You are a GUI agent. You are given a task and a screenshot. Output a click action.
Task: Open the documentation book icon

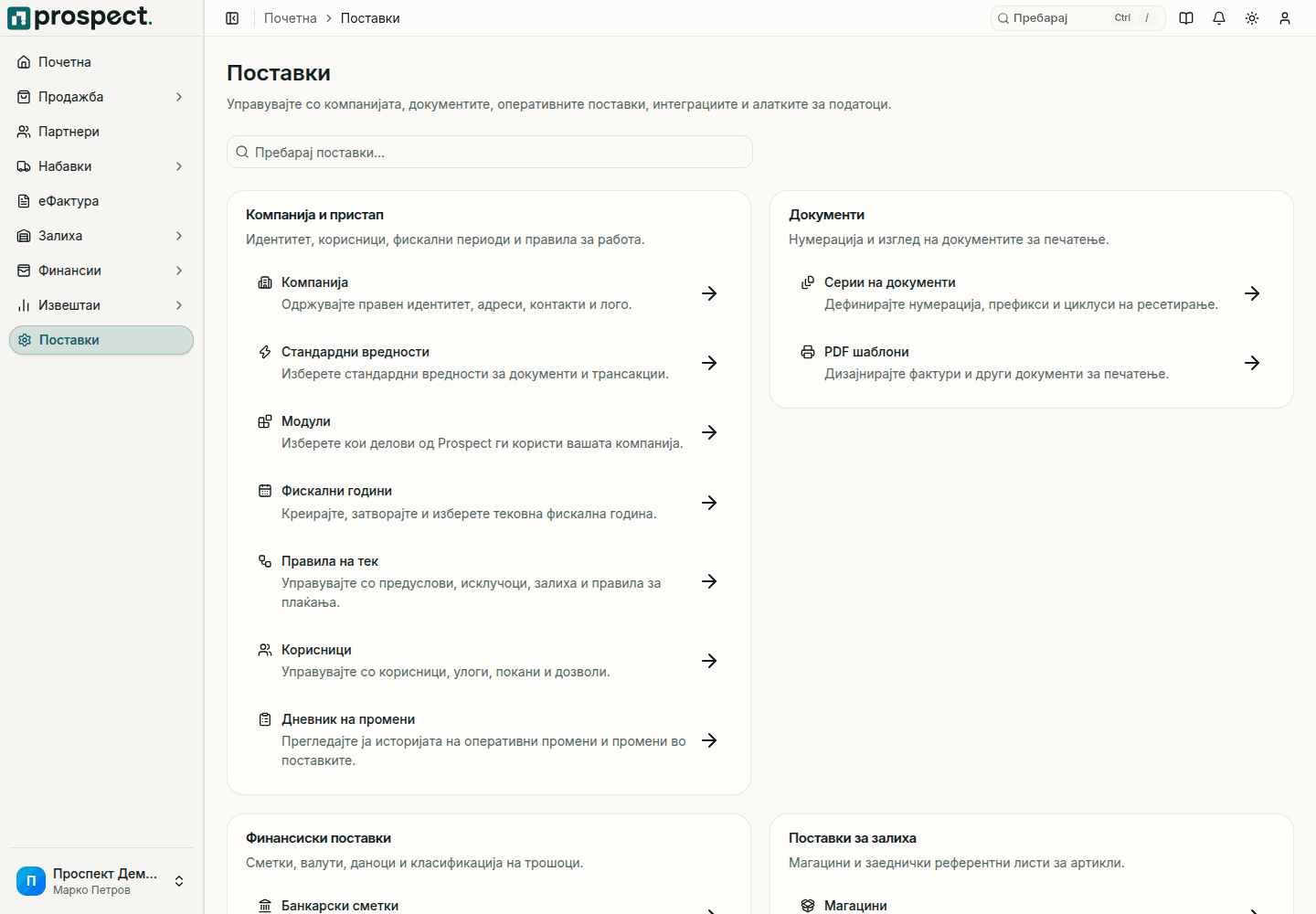1186,18
